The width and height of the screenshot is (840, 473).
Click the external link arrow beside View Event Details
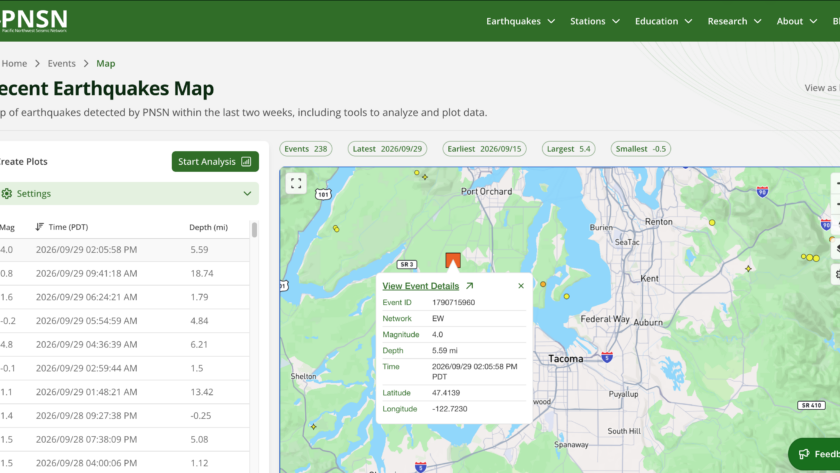[x=470, y=286]
